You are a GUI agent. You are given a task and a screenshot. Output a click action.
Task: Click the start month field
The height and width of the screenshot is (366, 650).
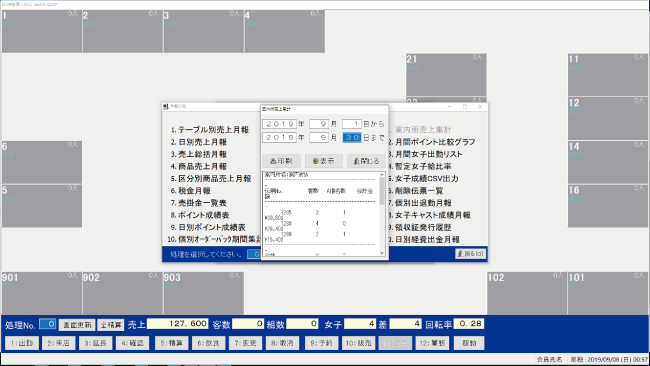click(x=319, y=124)
